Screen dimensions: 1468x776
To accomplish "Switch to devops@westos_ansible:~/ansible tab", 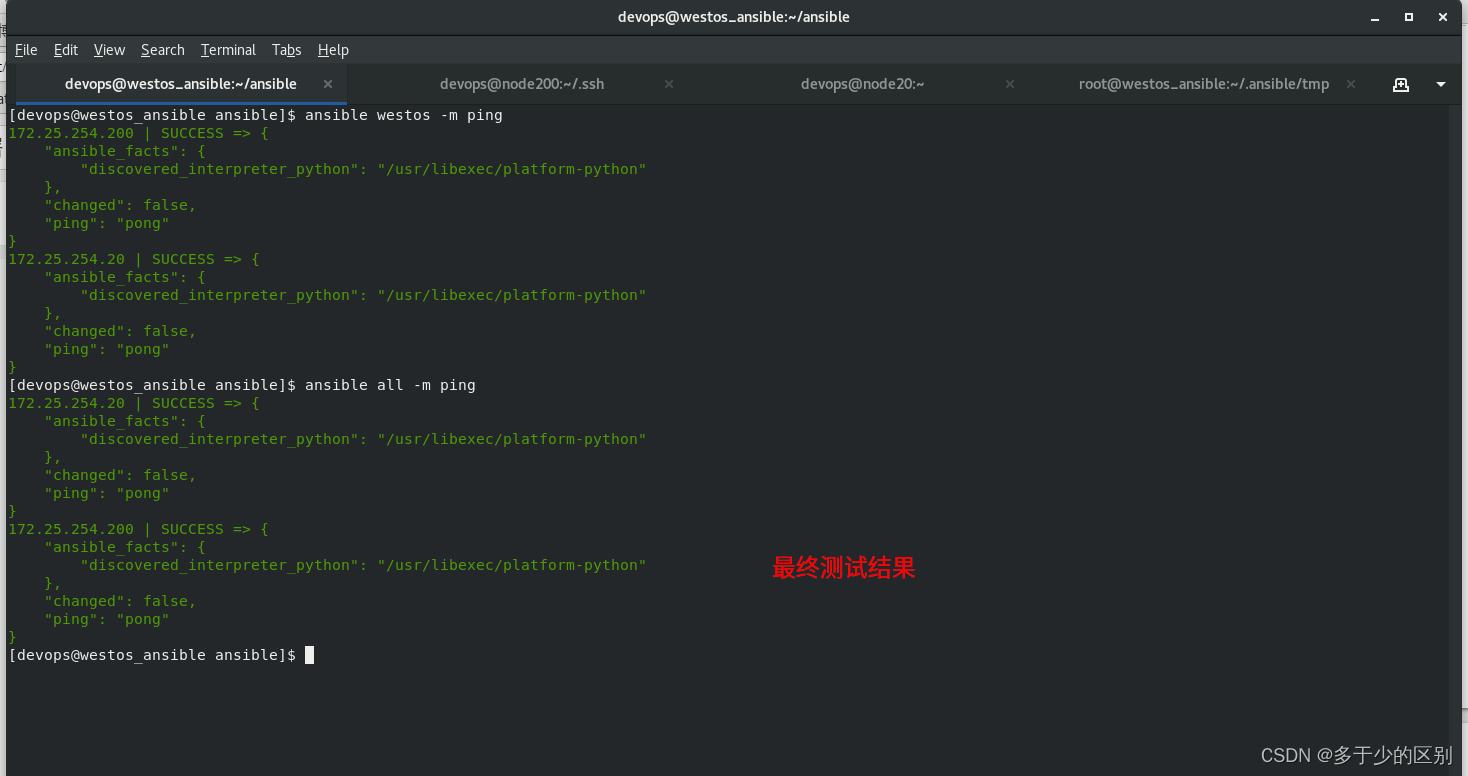I will click(x=181, y=84).
